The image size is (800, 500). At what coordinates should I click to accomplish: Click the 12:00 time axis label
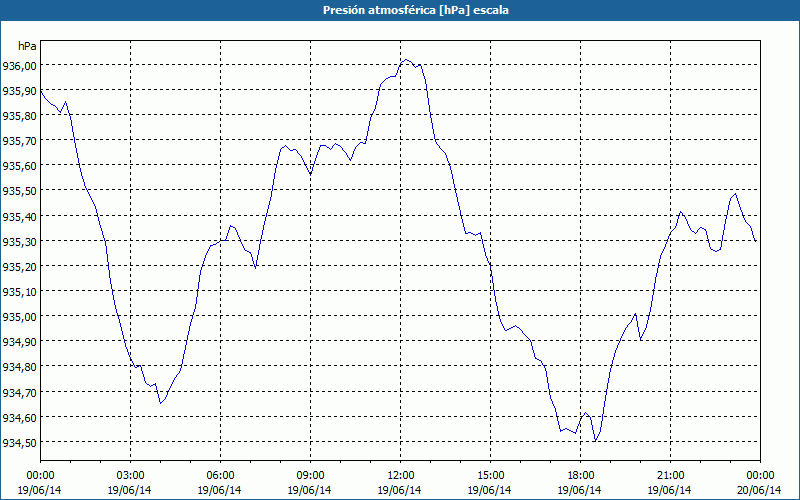pyautogui.click(x=401, y=476)
